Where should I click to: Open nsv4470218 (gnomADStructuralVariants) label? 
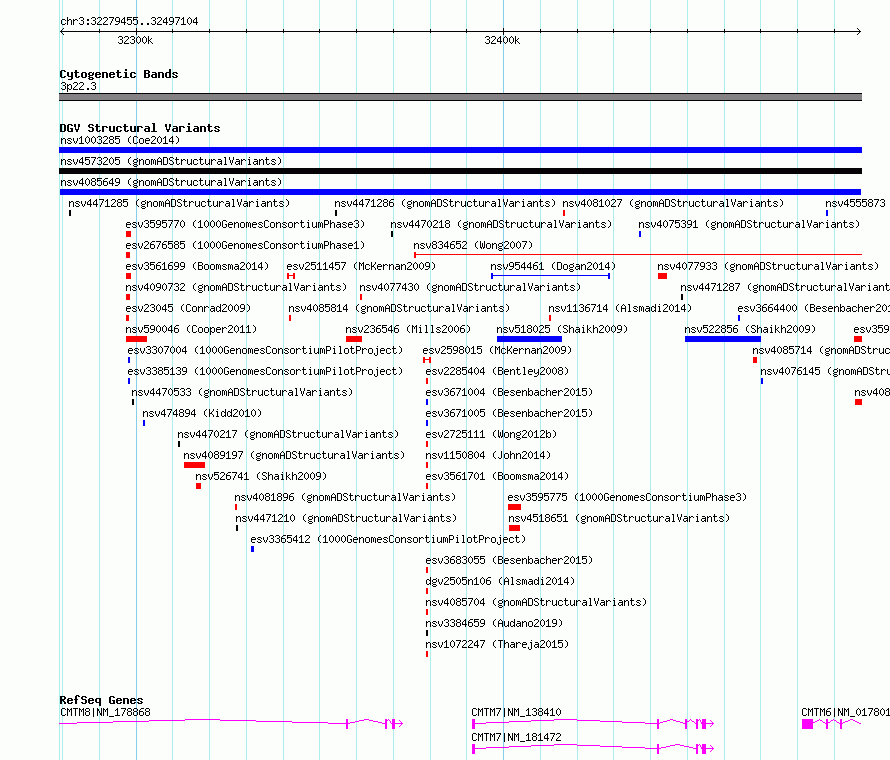click(501, 224)
